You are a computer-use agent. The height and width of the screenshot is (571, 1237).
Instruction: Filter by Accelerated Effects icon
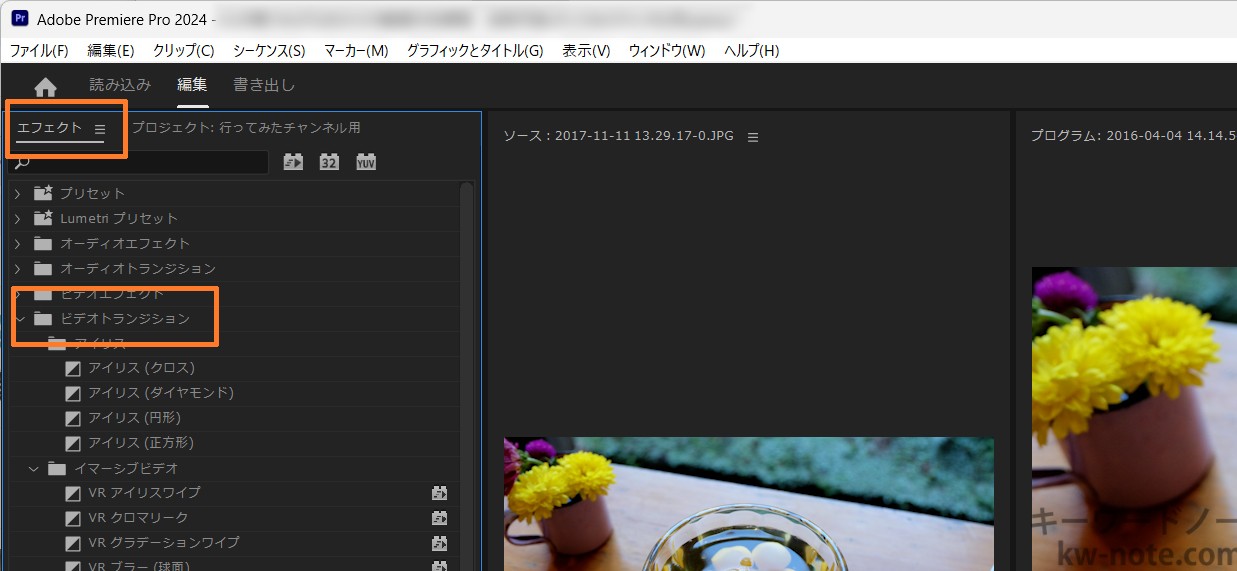[293, 162]
